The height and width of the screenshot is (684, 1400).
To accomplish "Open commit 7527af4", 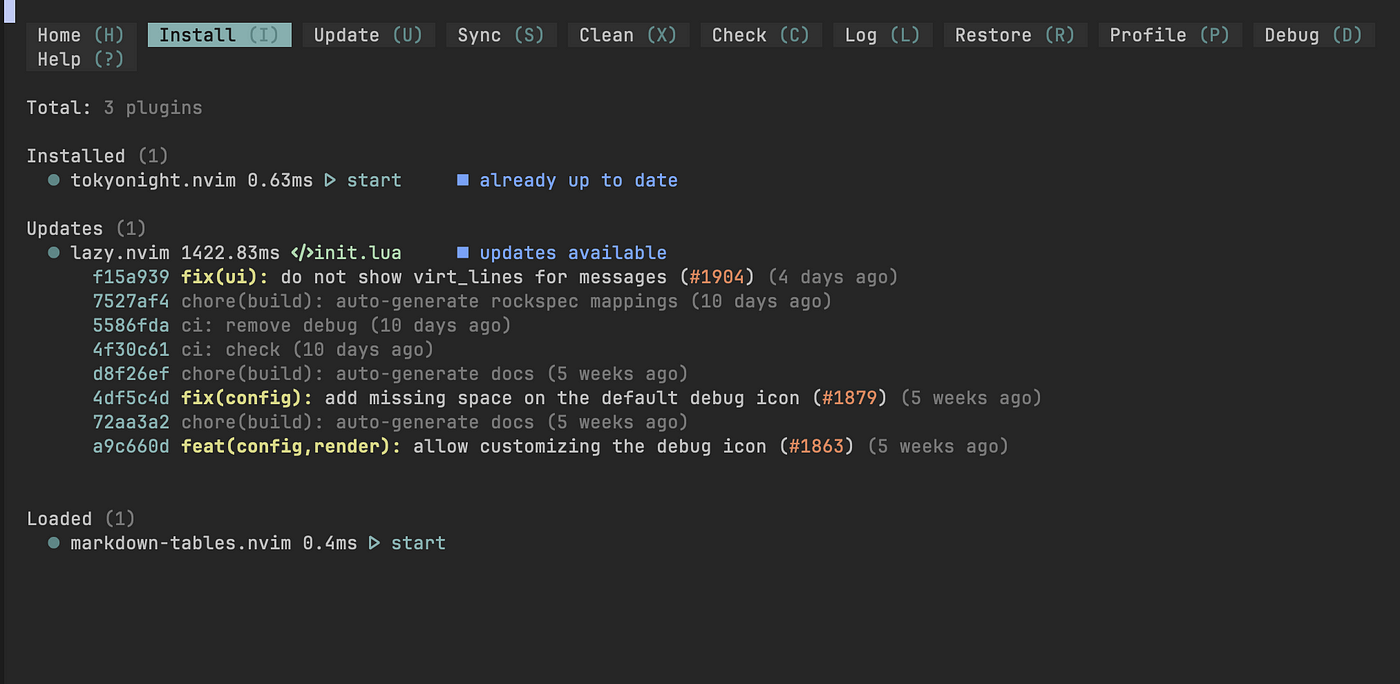I will 131,301.
